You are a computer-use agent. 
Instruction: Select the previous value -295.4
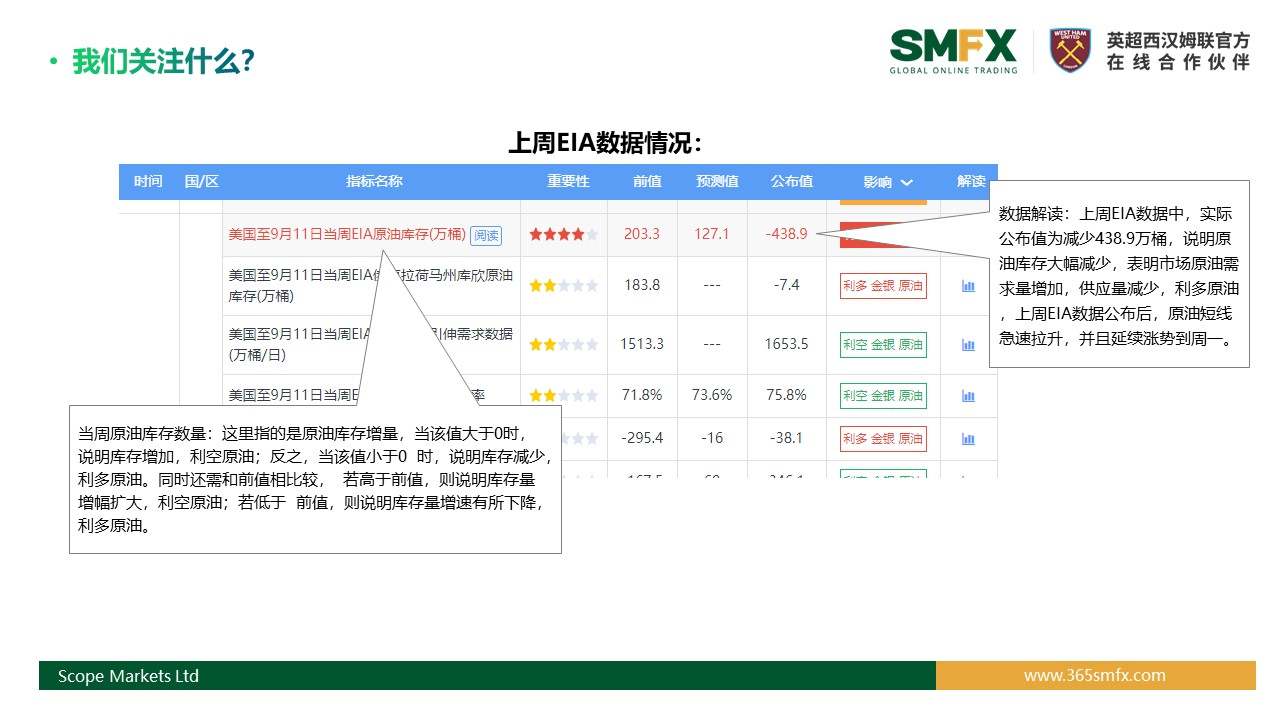pos(642,438)
